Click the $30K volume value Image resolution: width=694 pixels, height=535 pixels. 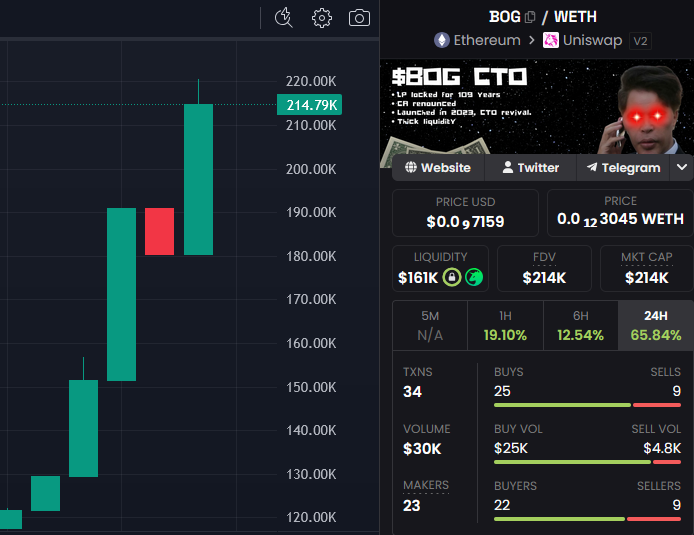(x=422, y=449)
